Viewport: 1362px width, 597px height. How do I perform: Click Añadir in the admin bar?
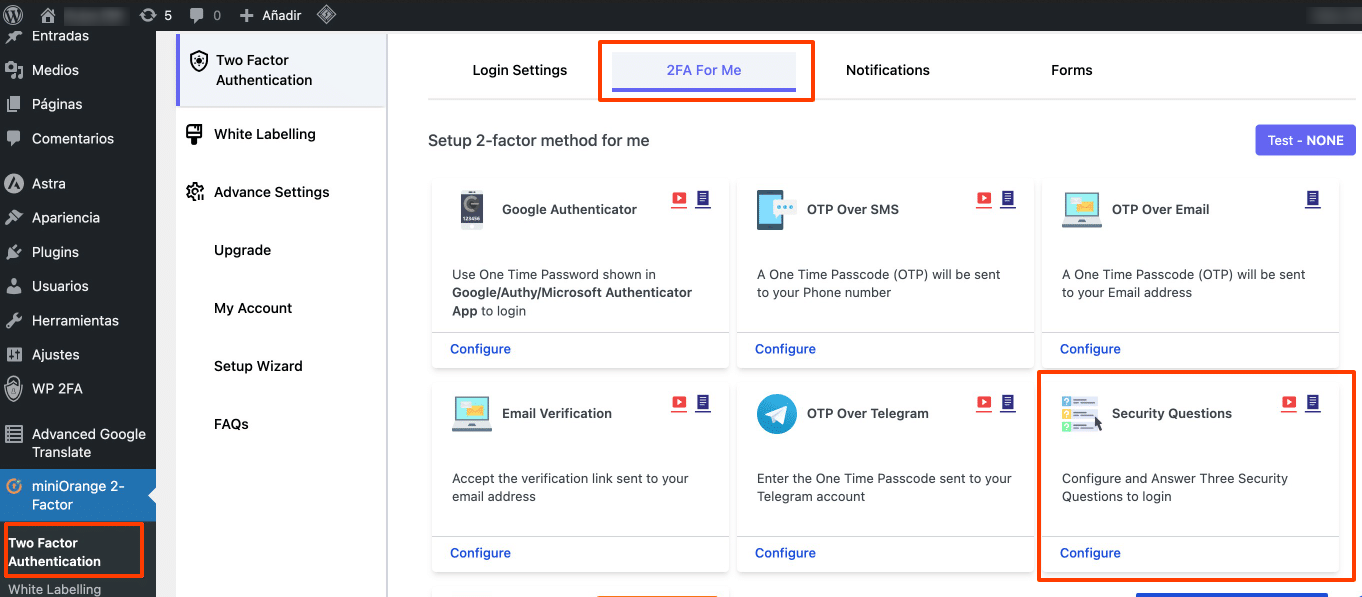click(x=270, y=15)
